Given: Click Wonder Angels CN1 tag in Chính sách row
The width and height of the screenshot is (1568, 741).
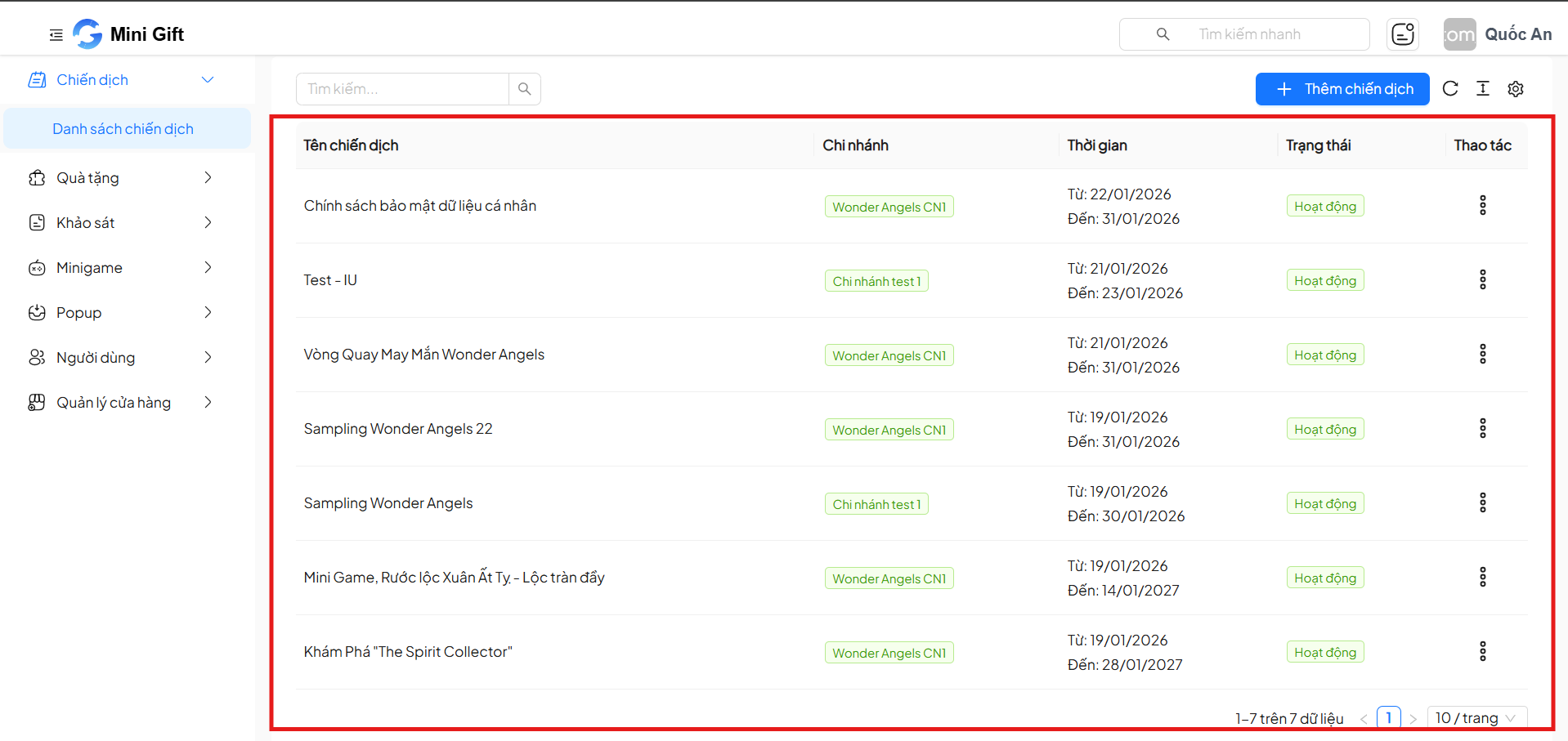Looking at the screenshot, I should coord(889,207).
